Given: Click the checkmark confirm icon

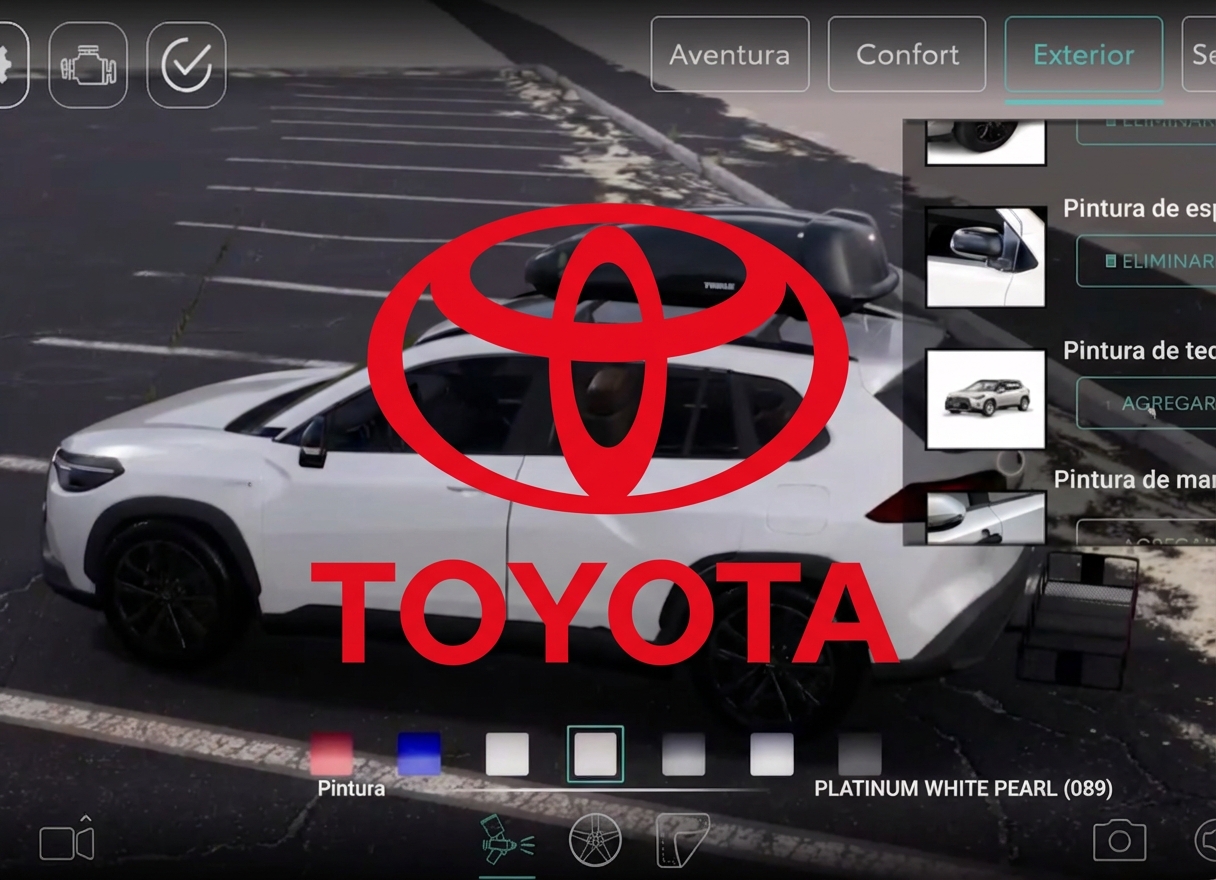Looking at the screenshot, I should [x=186, y=65].
